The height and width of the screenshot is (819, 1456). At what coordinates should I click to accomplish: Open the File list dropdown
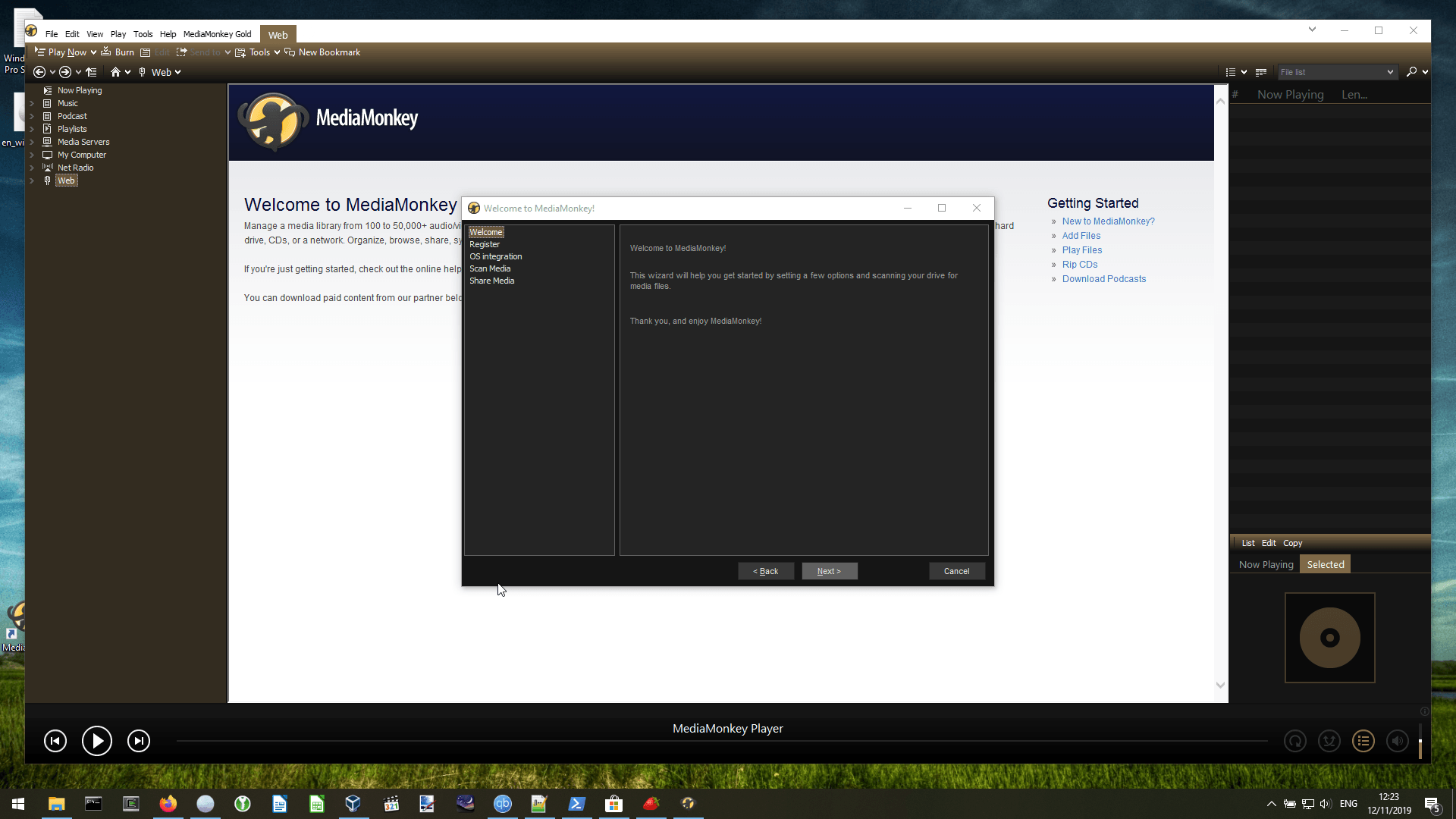(1337, 71)
